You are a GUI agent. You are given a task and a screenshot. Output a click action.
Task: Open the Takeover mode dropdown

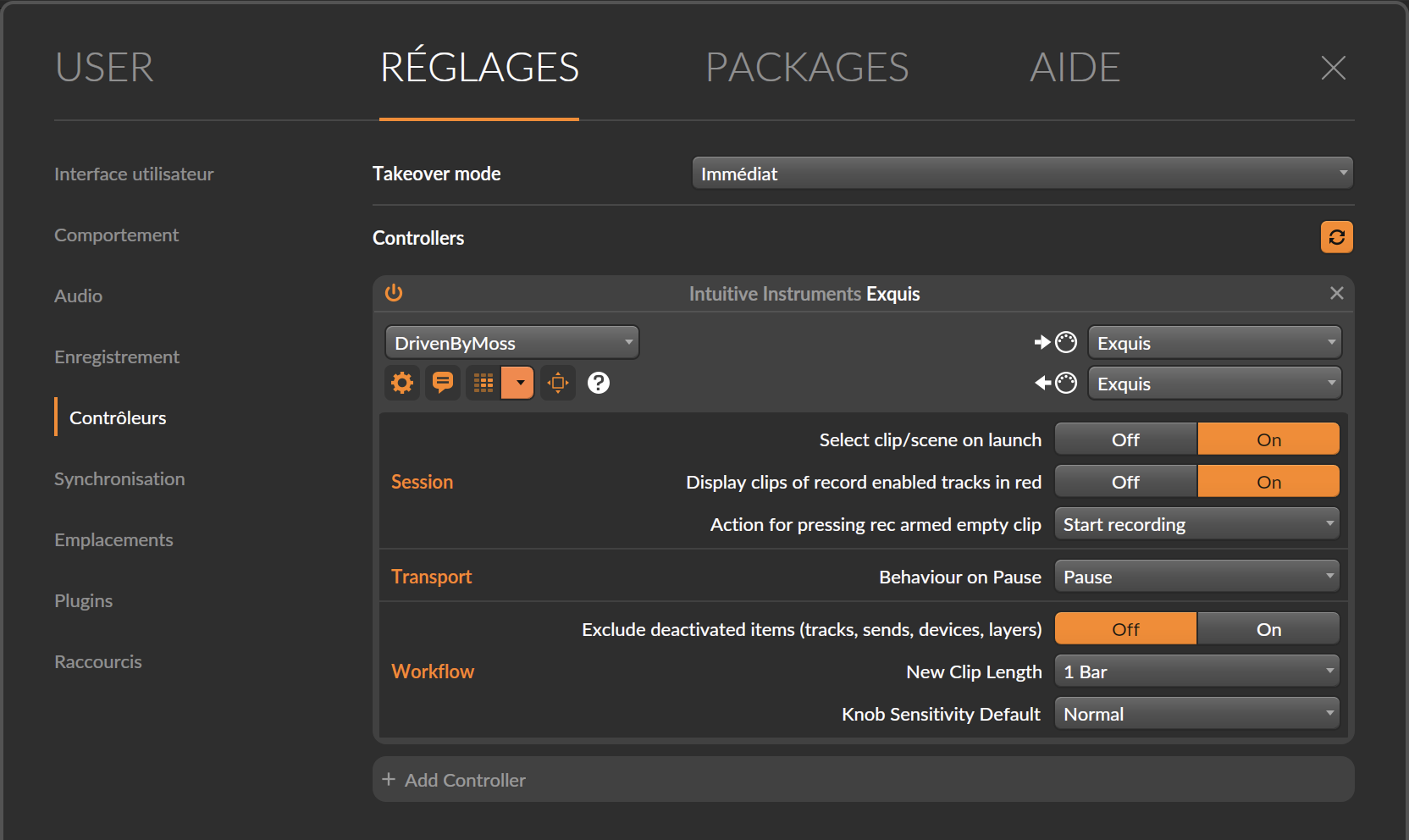(1023, 174)
